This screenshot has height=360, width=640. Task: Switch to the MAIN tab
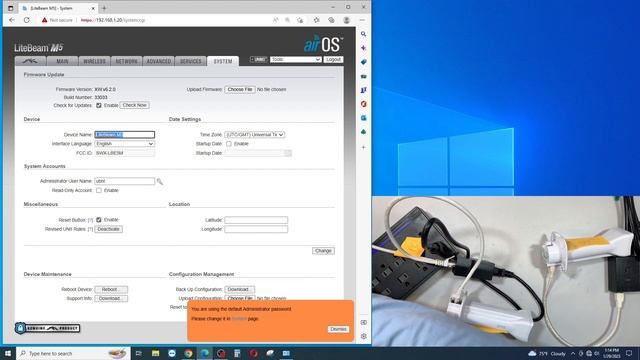click(62, 61)
